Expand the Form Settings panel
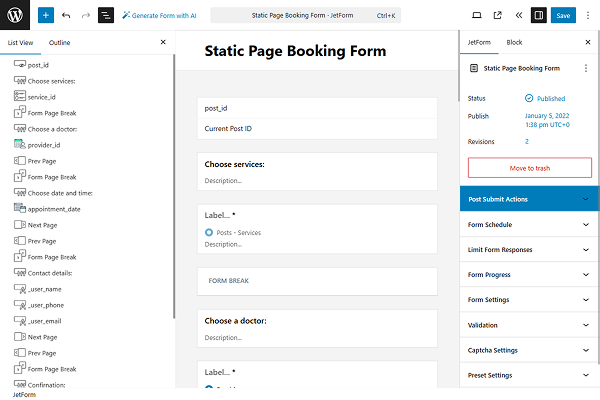The width and height of the screenshot is (600, 400). click(530, 300)
